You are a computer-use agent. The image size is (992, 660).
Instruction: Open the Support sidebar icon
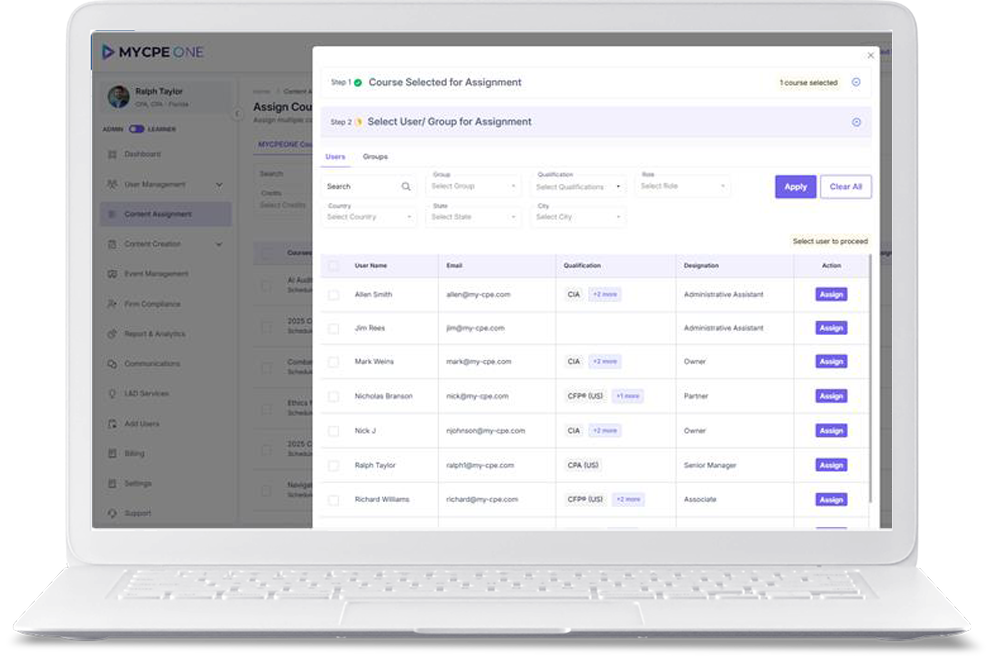pos(113,513)
